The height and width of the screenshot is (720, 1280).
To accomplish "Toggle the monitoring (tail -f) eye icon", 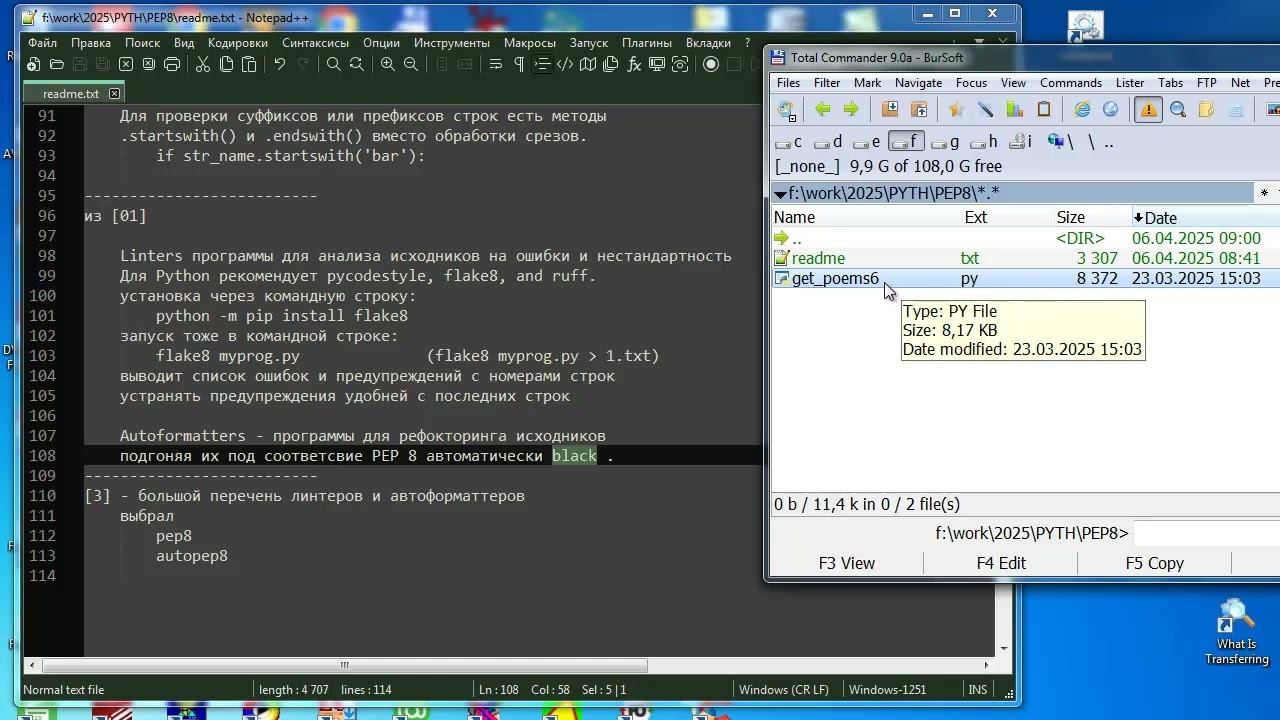I will [x=680, y=64].
